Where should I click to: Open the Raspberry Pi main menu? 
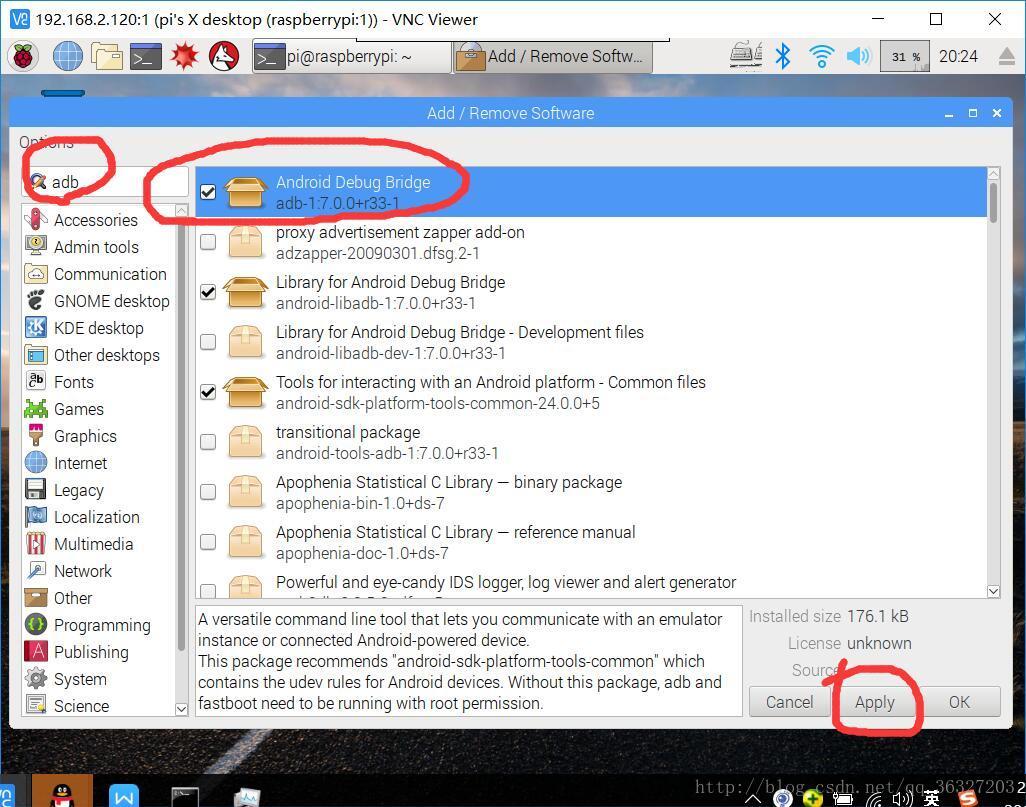[24, 56]
